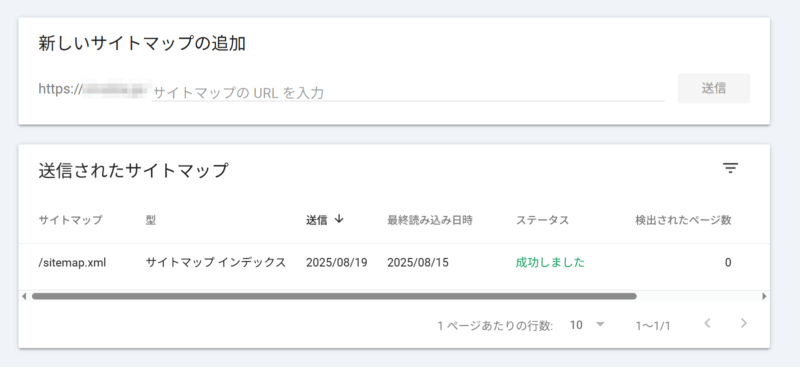Image resolution: width=800 pixels, height=367 pixels.
Task: Open the filter icon for submitted sitemaps
Action: (x=731, y=168)
